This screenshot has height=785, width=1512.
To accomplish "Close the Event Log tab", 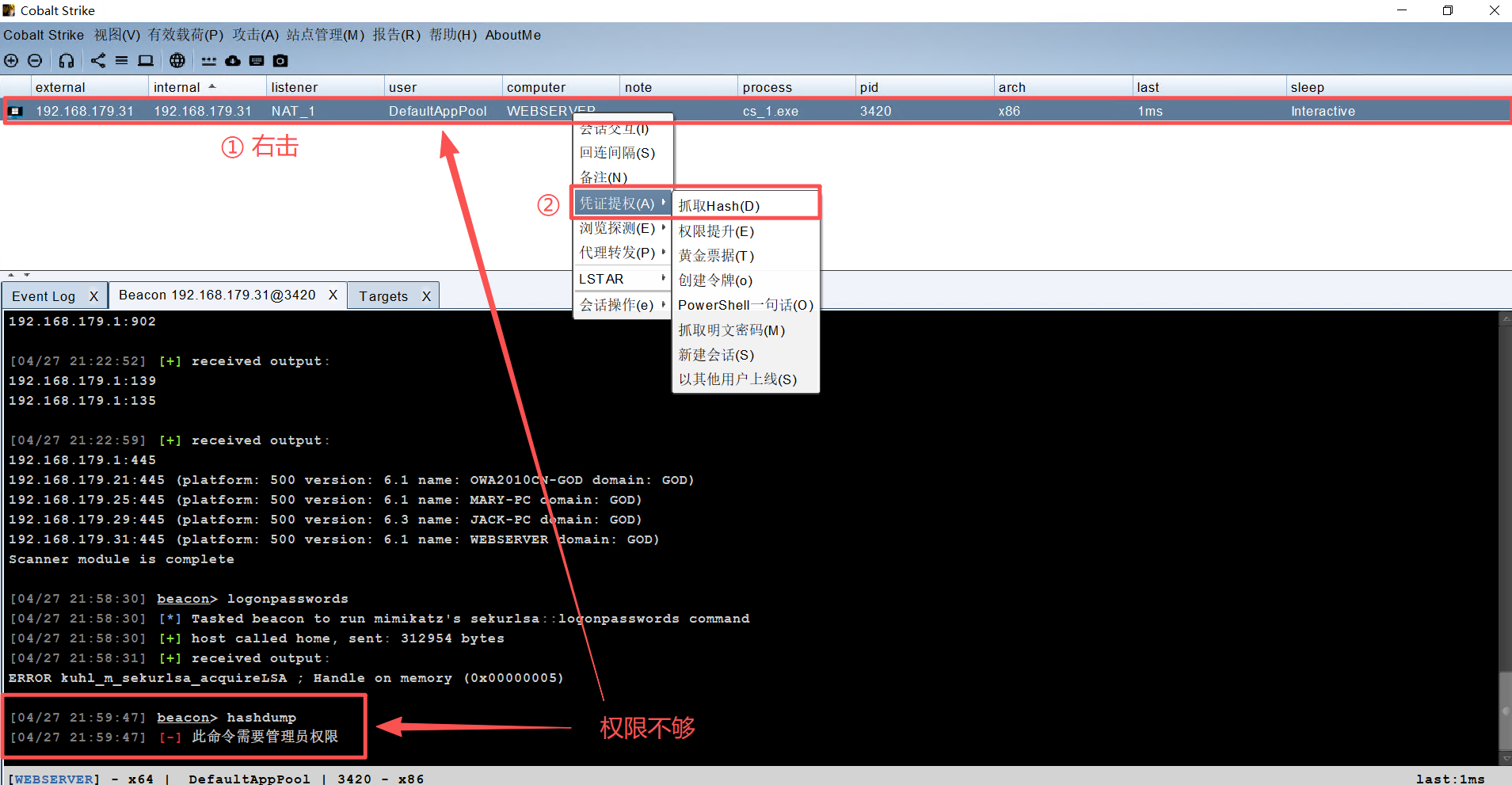I will coord(93,296).
